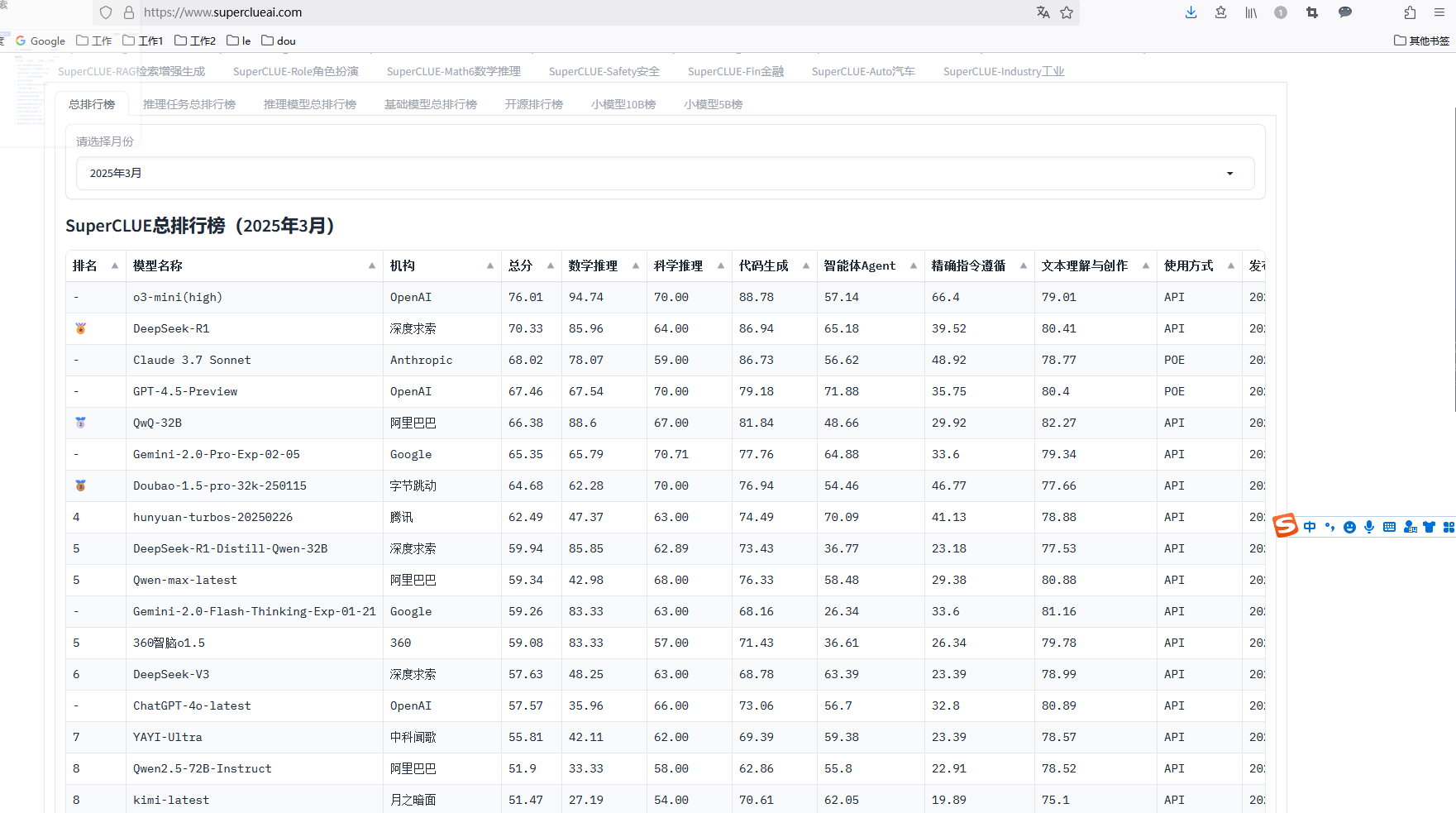Click the hunyuan-turbos-20250226 model cell

pos(255,518)
